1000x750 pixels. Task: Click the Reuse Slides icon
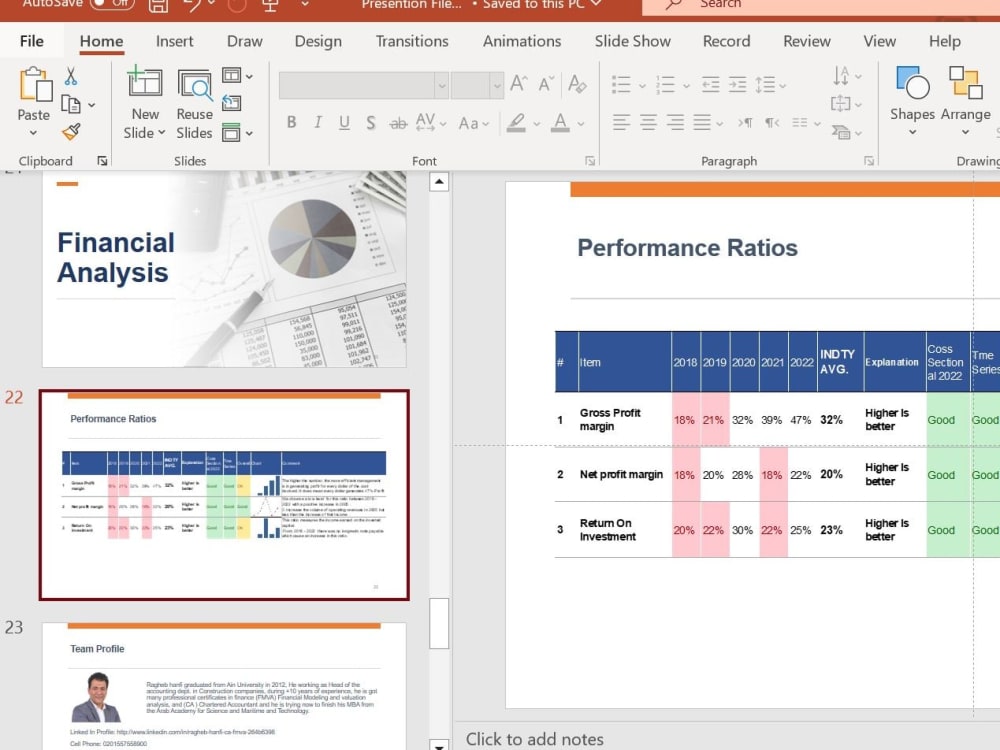pos(194,84)
